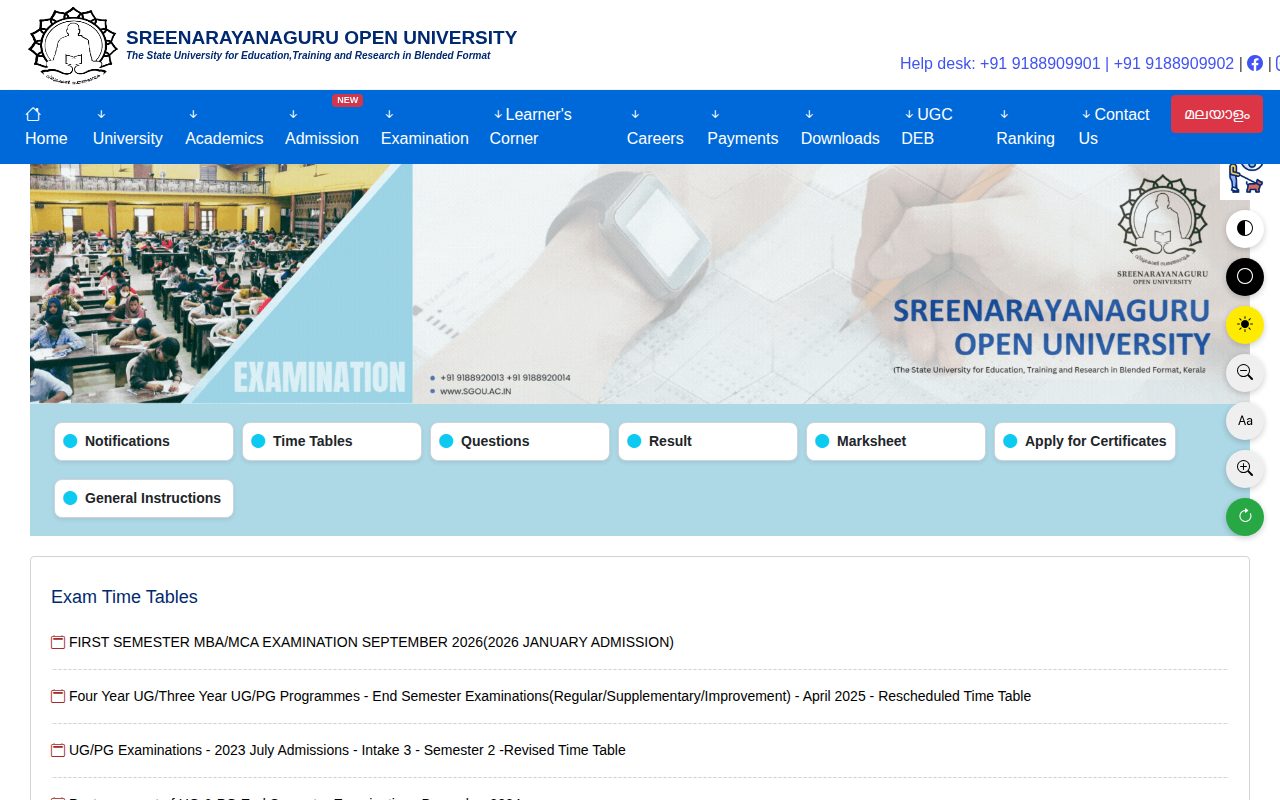Click the help desk phone number 9188909902
1280x800 pixels.
click(x=1174, y=63)
